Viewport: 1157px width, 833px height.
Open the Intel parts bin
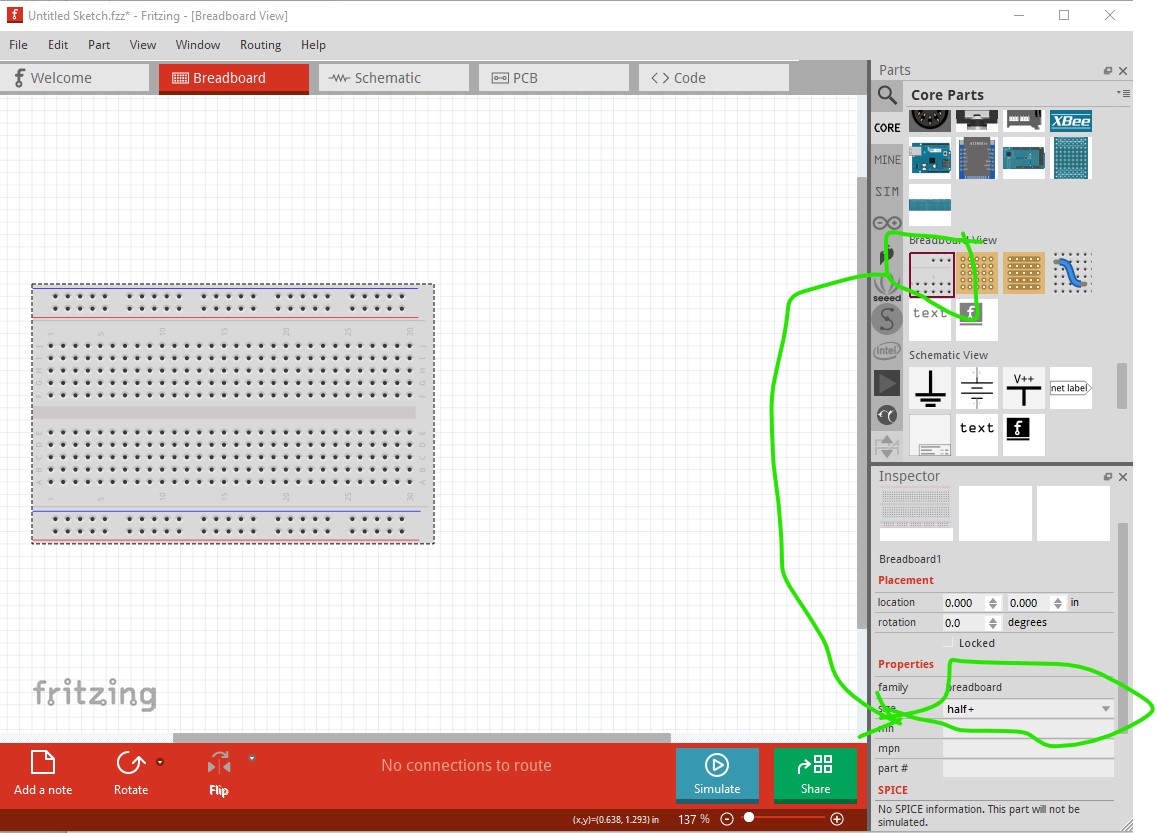pos(887,351)
